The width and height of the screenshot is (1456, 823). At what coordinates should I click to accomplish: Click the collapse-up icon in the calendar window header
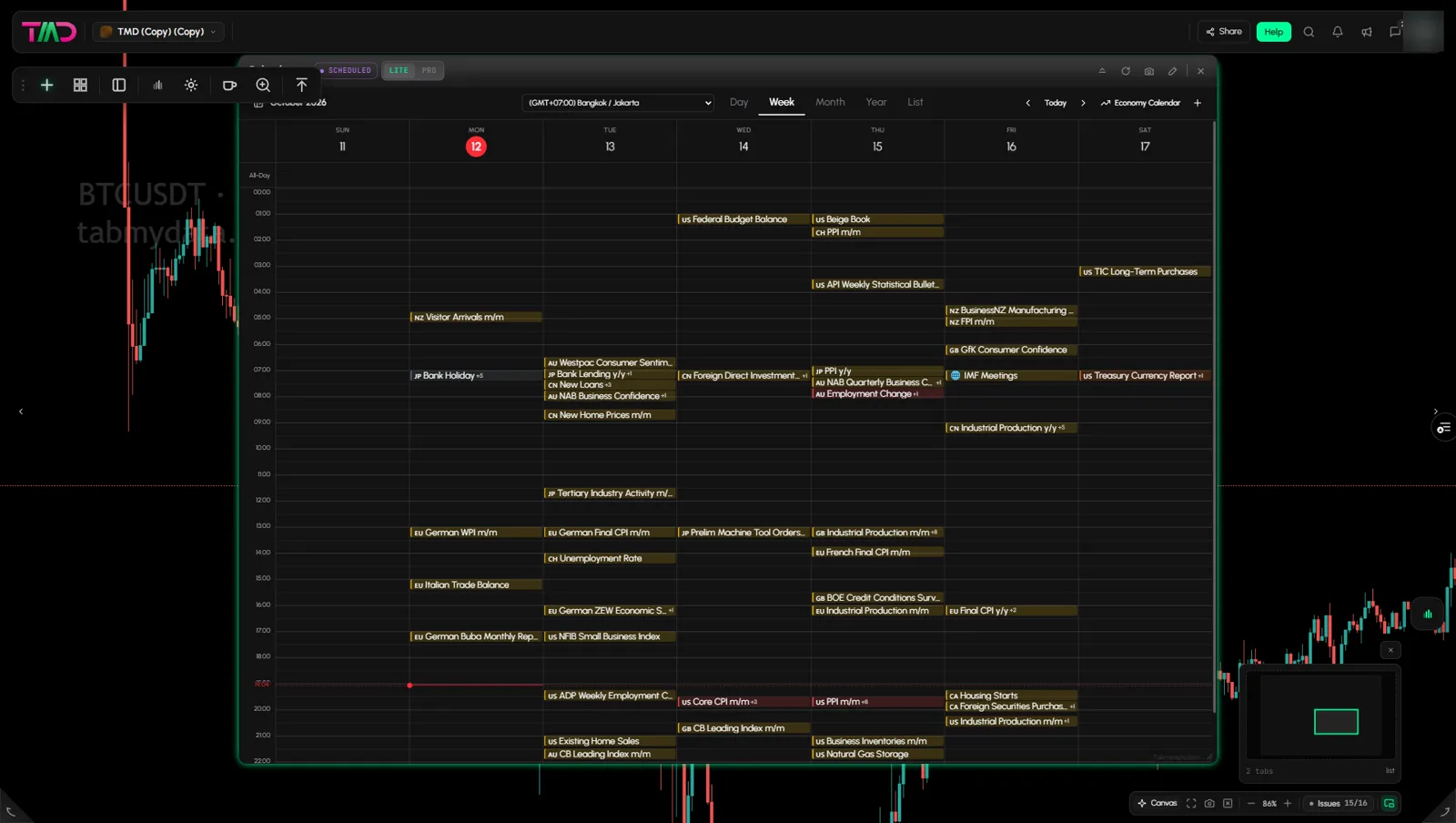tap(1102, 71)
